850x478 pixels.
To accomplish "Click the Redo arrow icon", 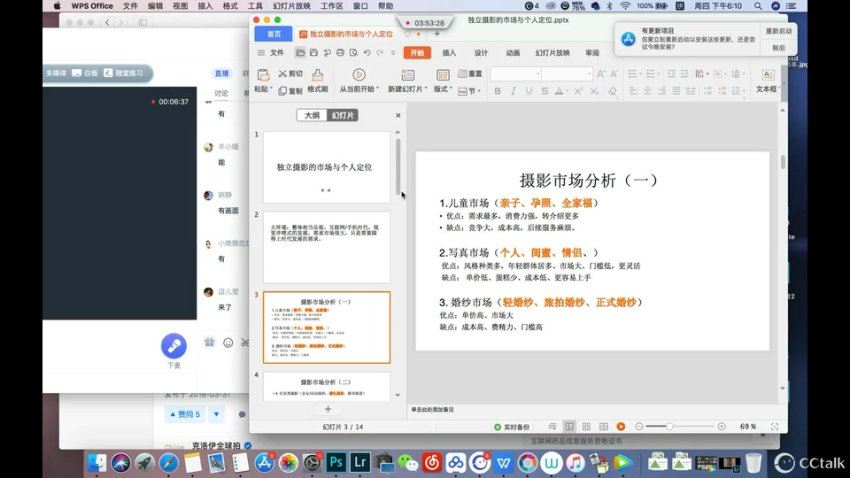I will tap(380, 53).
